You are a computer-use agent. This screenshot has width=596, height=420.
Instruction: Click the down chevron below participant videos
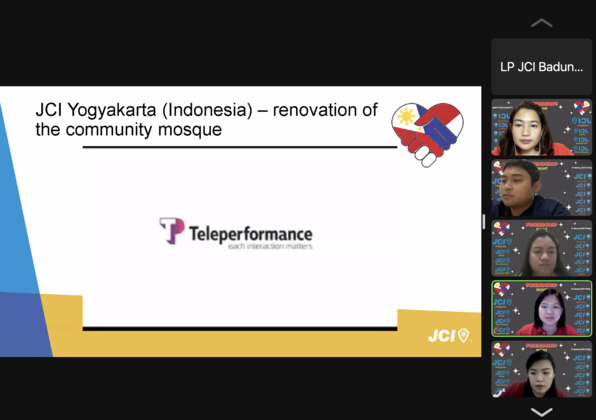(542, 412)
